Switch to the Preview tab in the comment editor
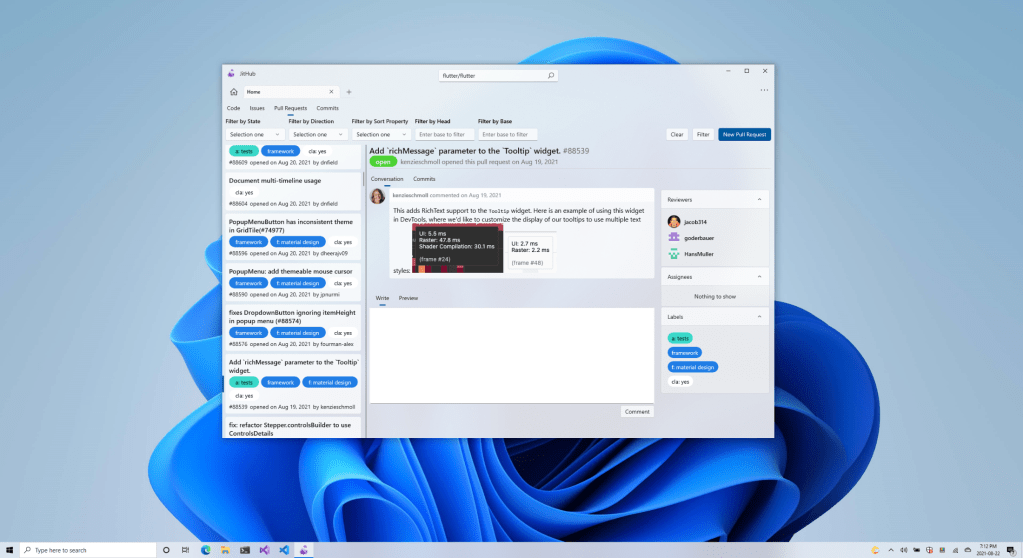The height and width of the screenshot is (558, 1023). [408, 299]
